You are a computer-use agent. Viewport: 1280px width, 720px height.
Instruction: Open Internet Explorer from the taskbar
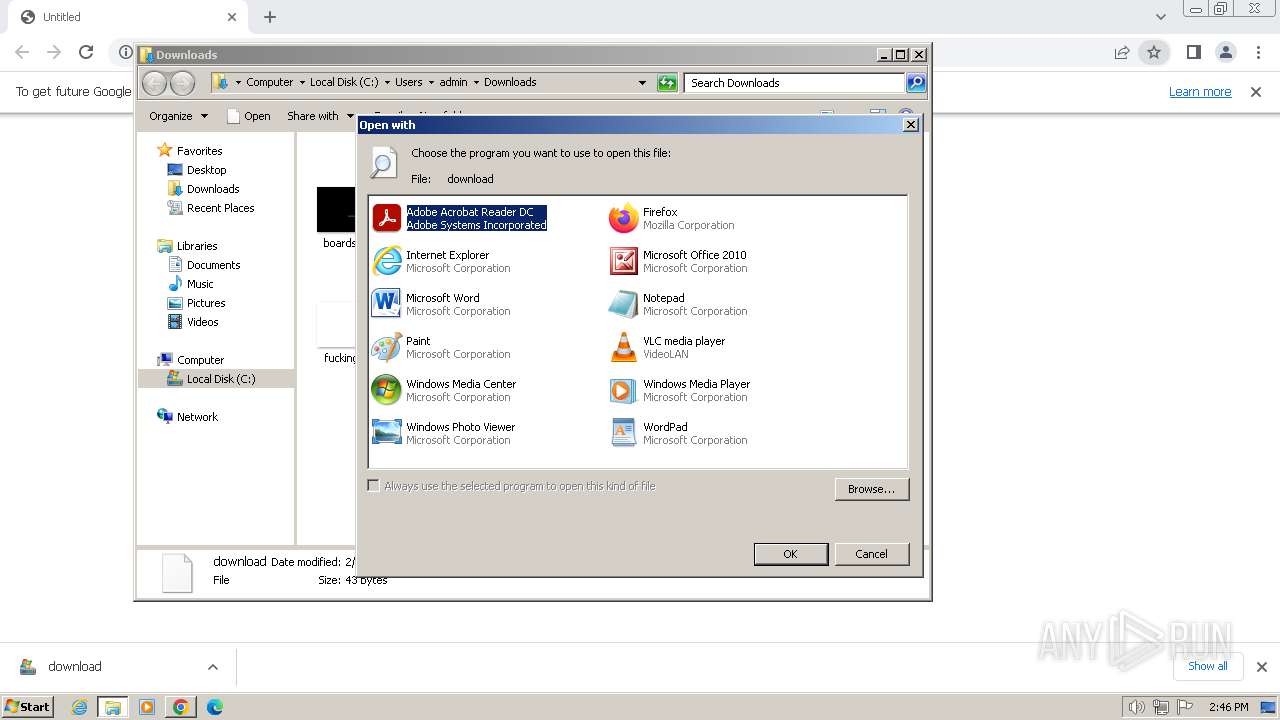click(x=79, y=707)
